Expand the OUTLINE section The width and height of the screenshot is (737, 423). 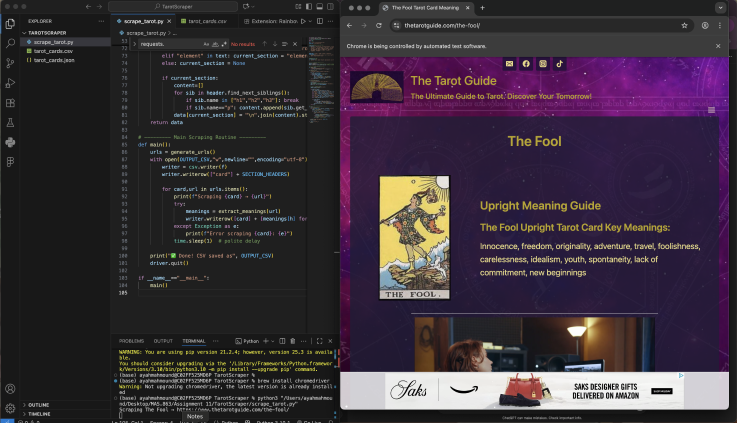[x=40, y=404]
